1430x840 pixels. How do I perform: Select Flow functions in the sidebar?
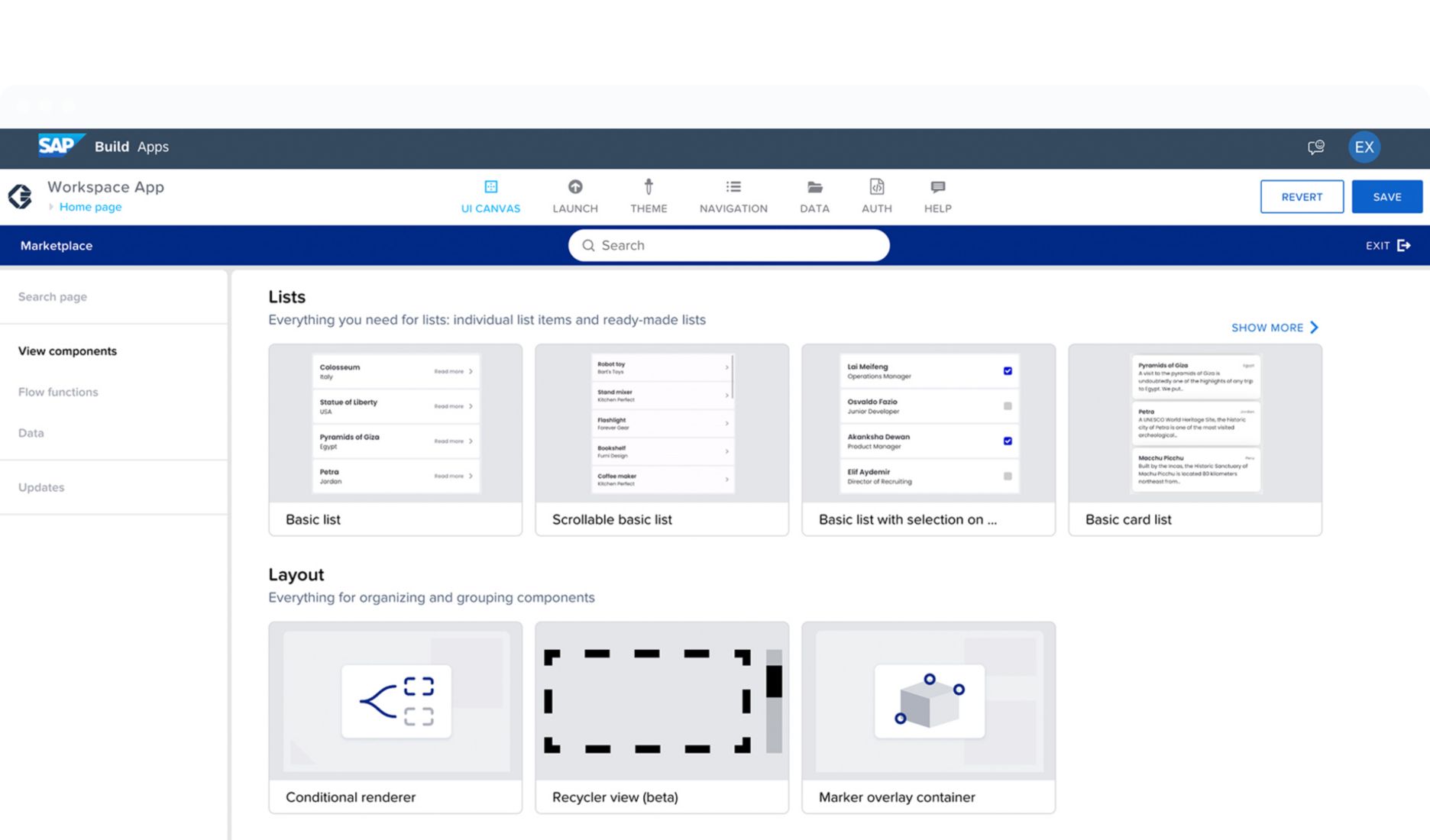(x=57, y=392)
